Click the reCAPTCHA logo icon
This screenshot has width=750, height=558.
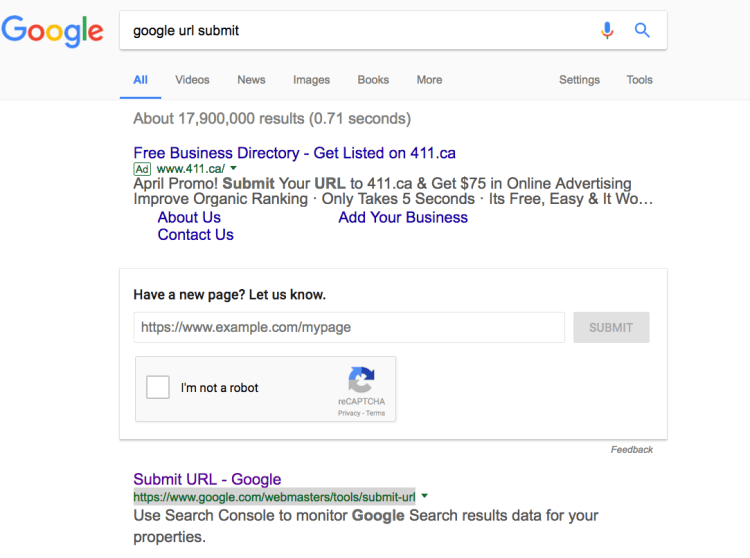(x=361, y=380)
